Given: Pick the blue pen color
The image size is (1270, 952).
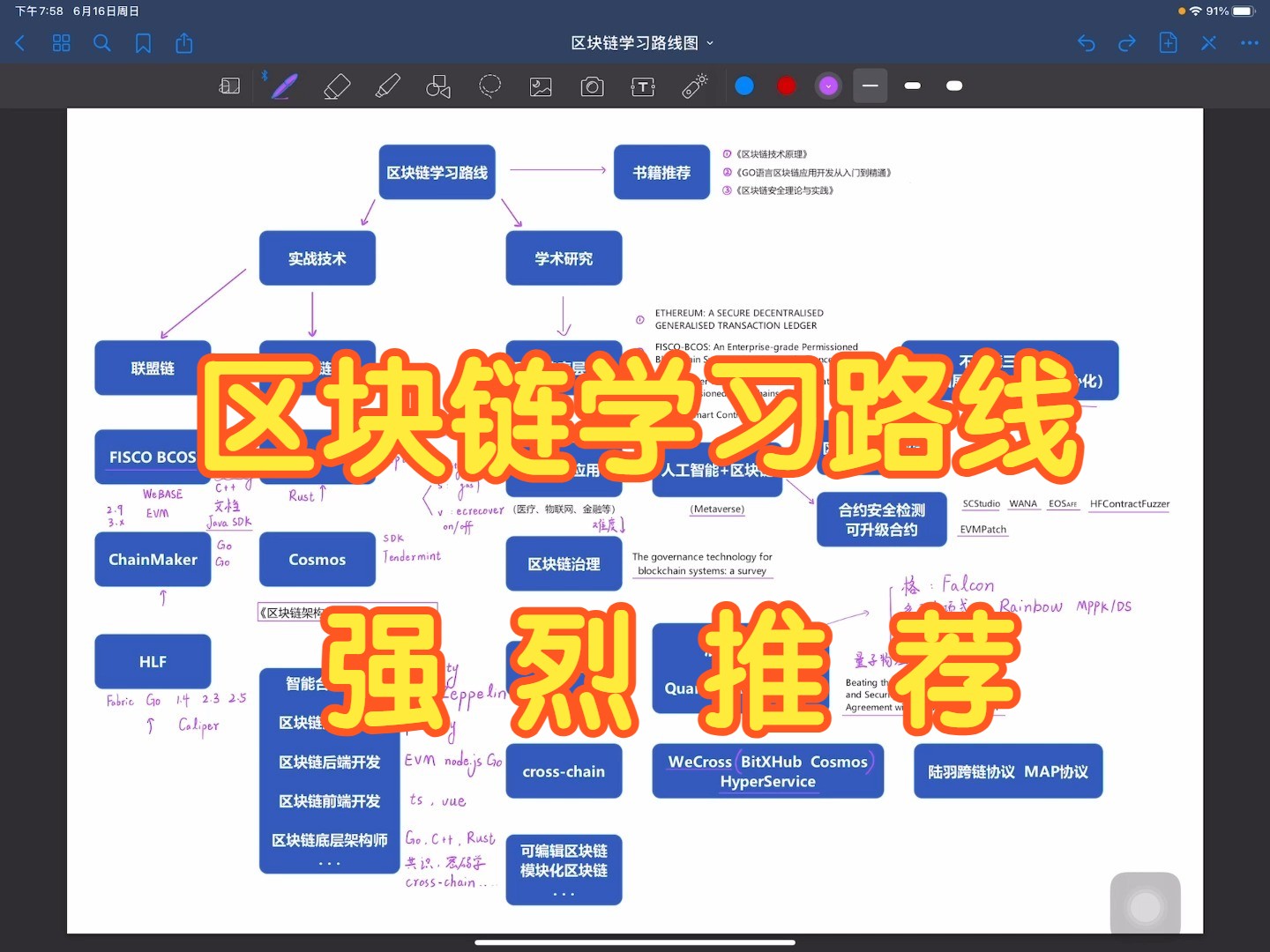Looking at the screenshot, I should (x=744, y=86).
